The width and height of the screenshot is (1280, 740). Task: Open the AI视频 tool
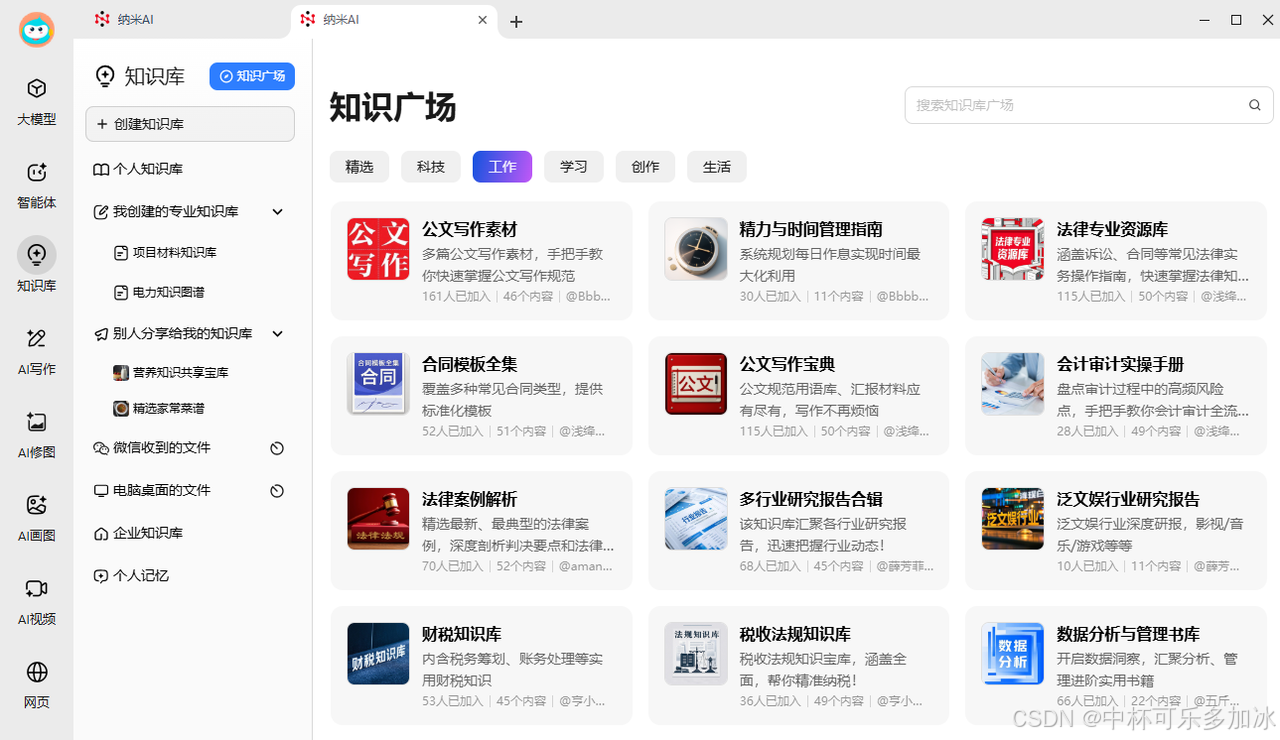pos(36,602)
